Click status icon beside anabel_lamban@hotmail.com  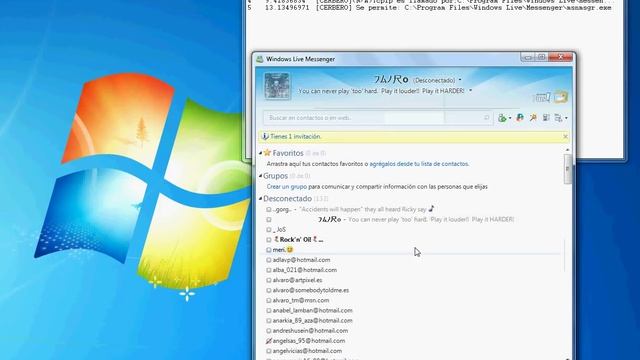[x=269, y=310]
